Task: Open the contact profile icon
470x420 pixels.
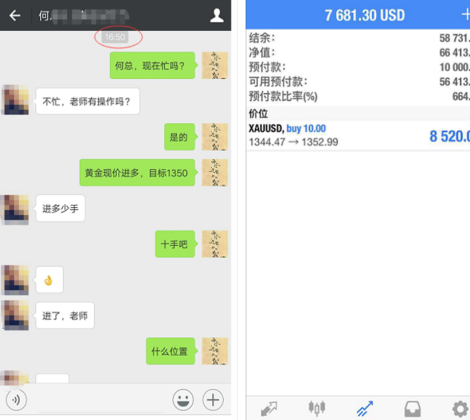Action: [x=217, y=15]
